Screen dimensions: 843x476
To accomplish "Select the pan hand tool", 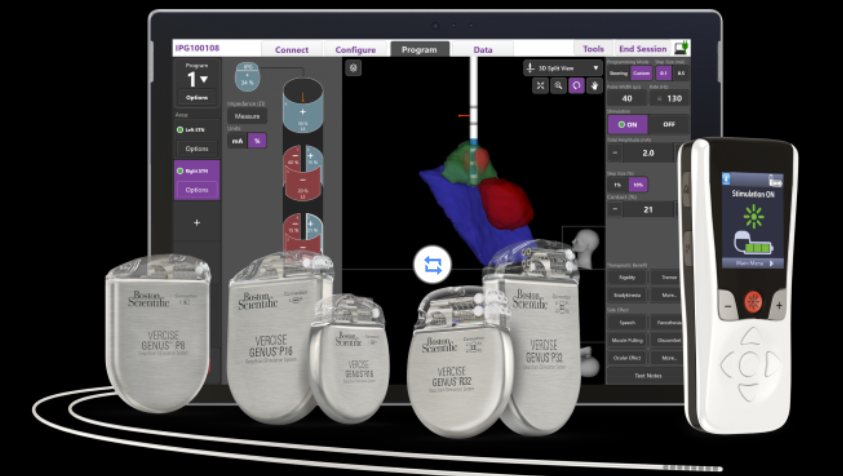I will coord(594,86).
